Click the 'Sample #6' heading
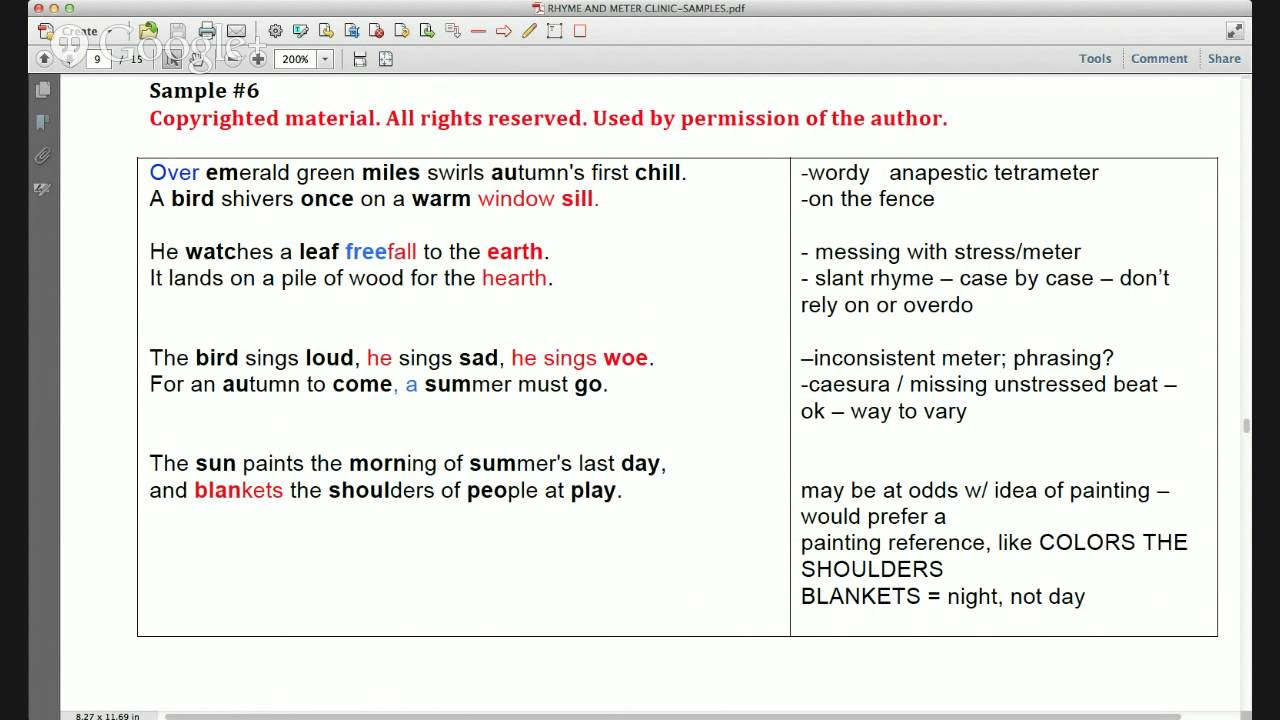The image size is (1280, 720). pos(204,90)
